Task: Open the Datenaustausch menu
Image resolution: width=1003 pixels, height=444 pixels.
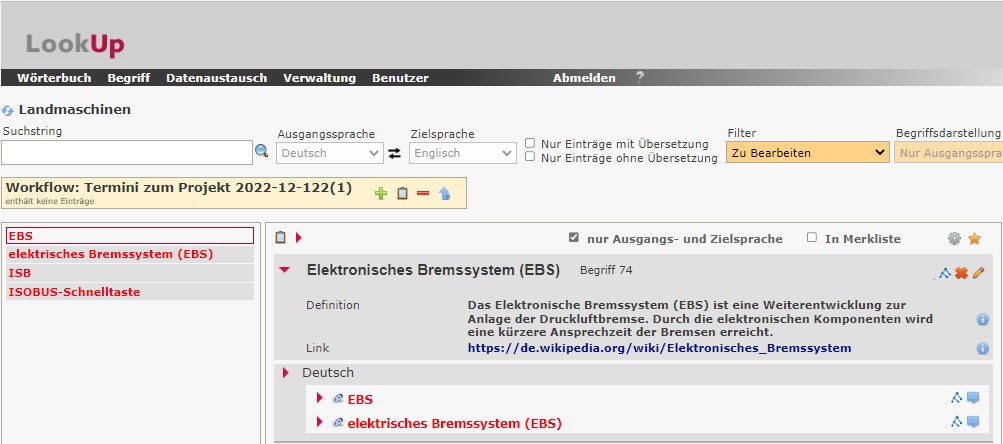Action: [216, 78]
